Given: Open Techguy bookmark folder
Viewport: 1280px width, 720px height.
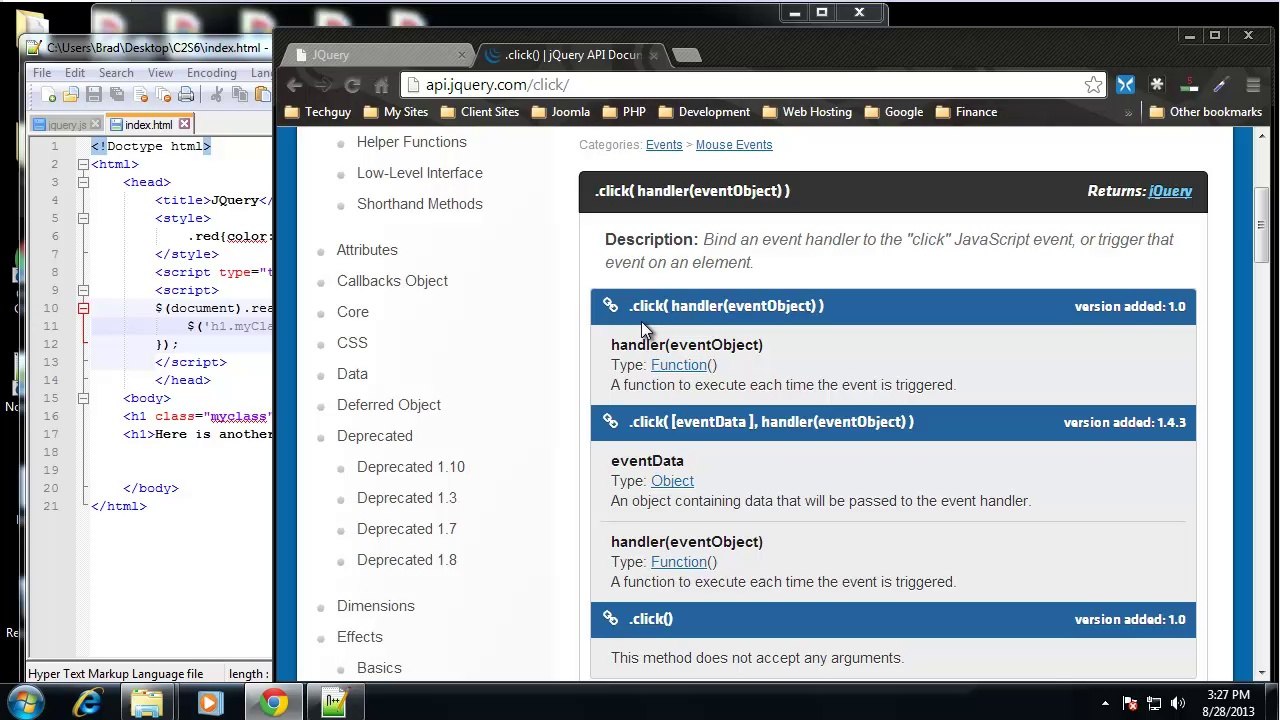Looking at the screenshot, I should pyautogui.click(x=318, y=112).
